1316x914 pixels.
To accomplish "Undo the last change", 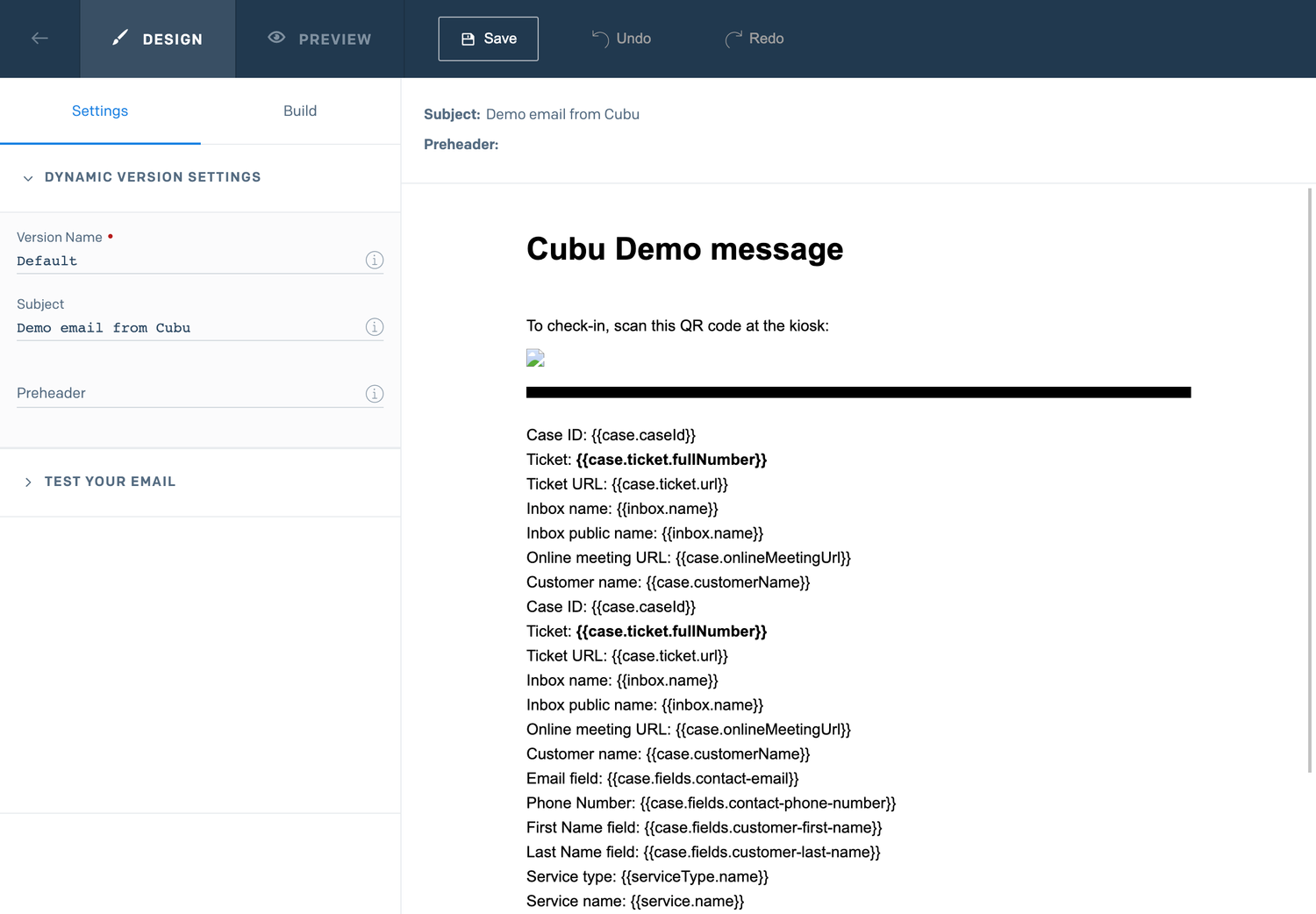I will tap(621, 39).
